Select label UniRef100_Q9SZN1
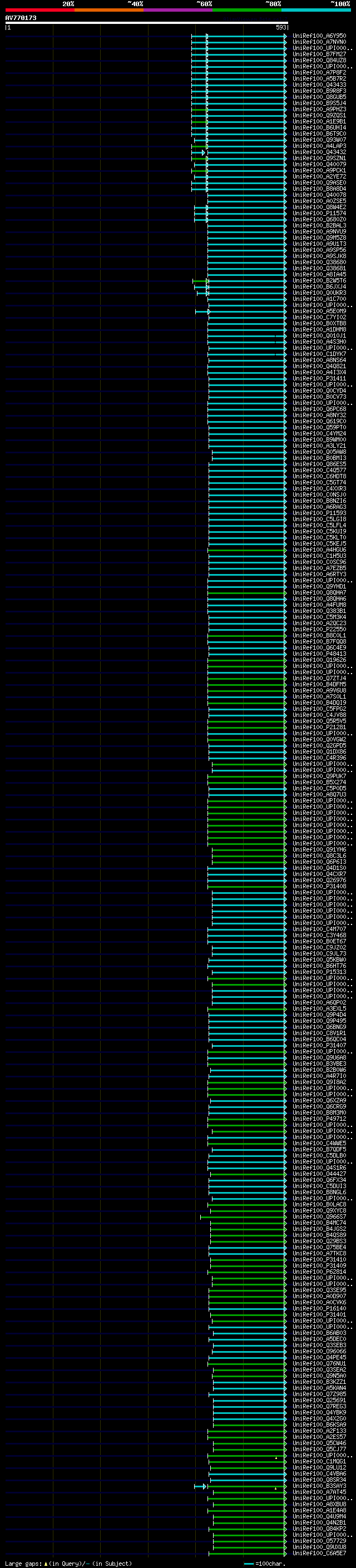 coord(319,159)
